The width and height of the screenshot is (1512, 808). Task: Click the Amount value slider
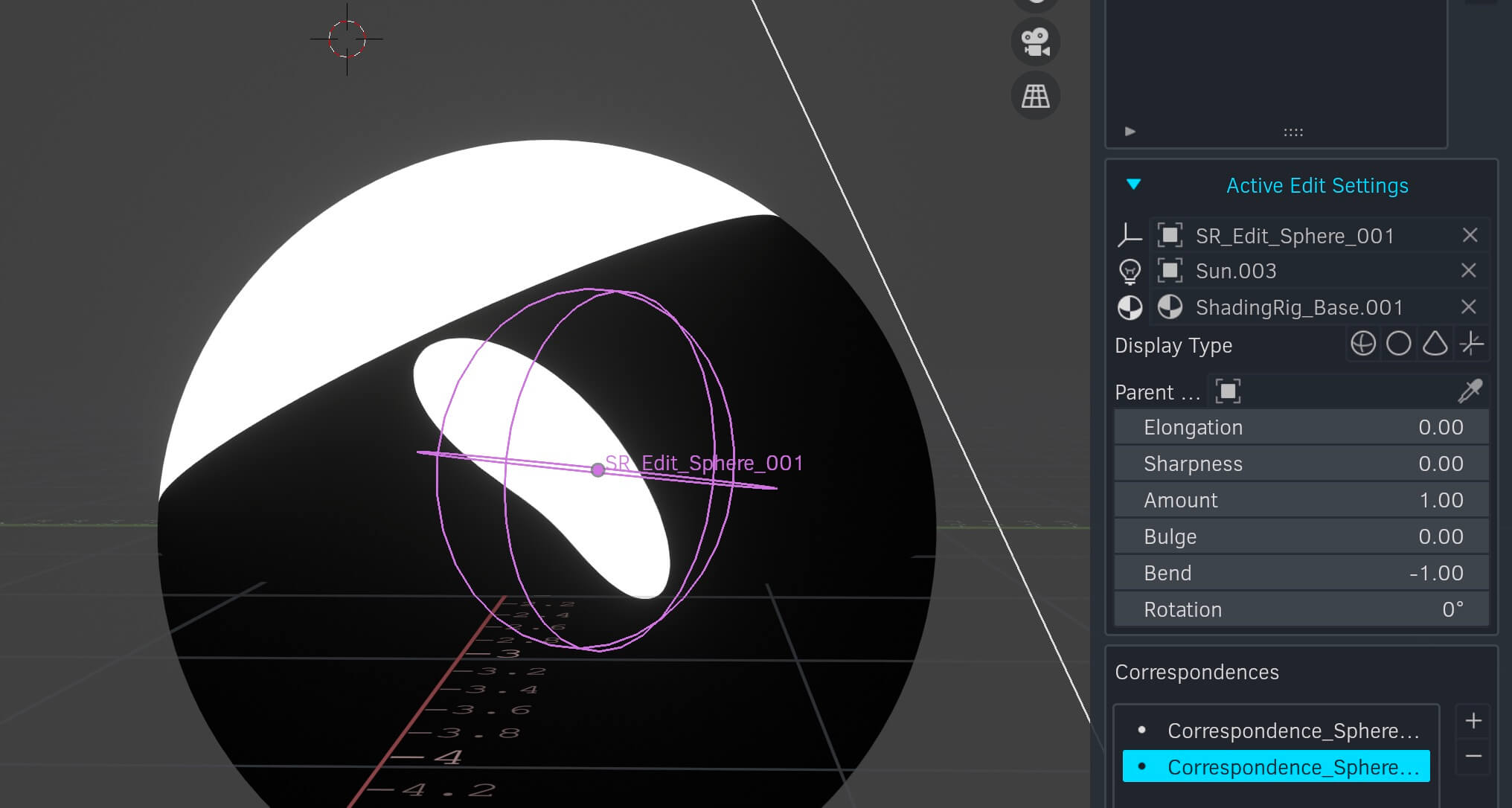point(1301,500)
